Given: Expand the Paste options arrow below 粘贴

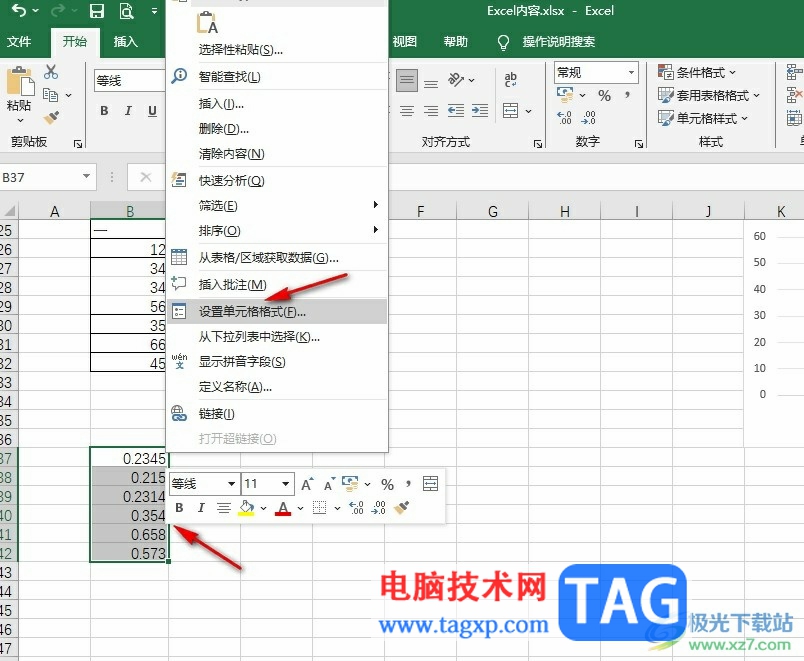Looking at the screenshot, I should (20, 120).
